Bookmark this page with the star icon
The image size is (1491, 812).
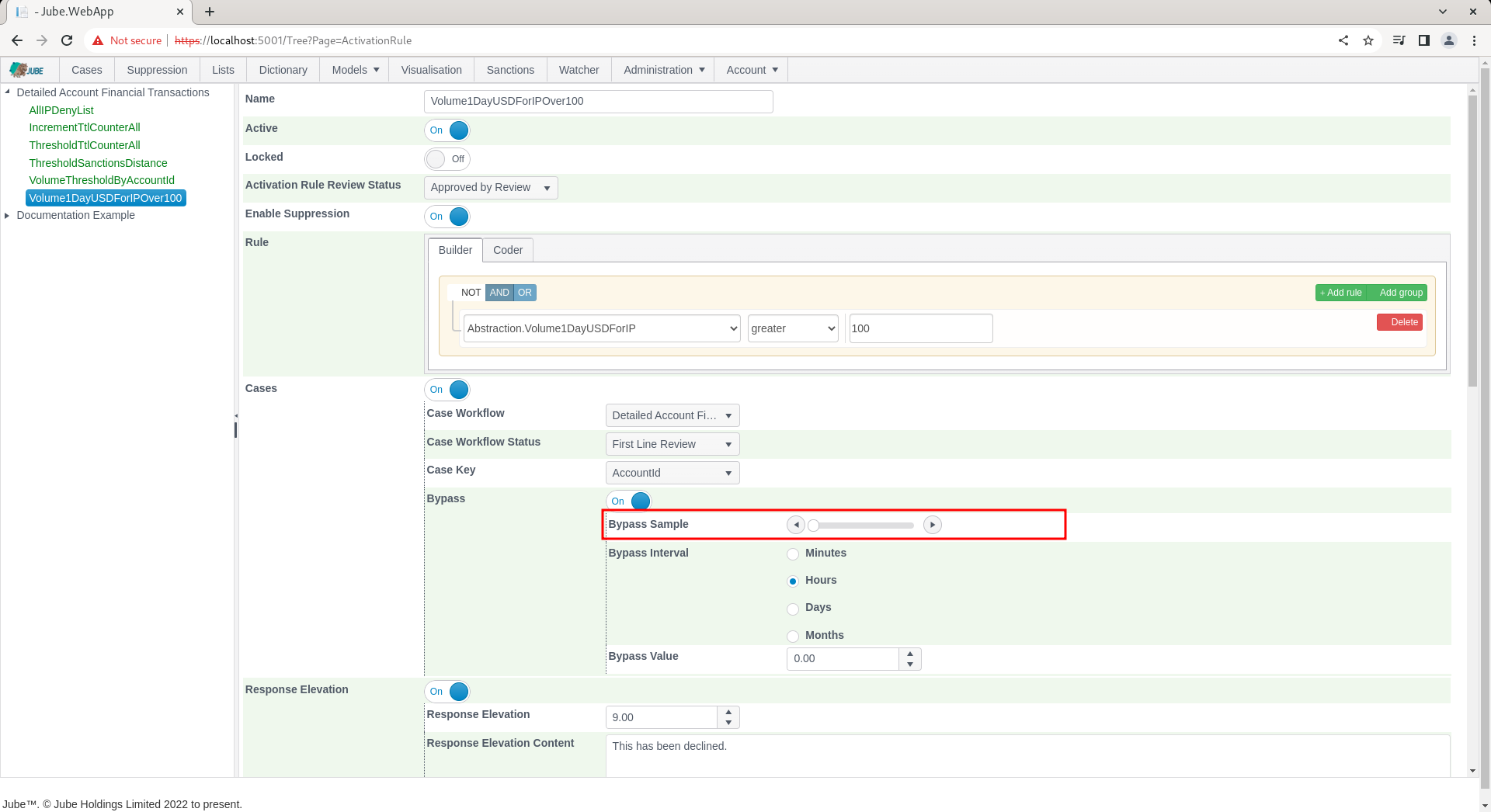pyautogui.click(x=1368, y=40)
